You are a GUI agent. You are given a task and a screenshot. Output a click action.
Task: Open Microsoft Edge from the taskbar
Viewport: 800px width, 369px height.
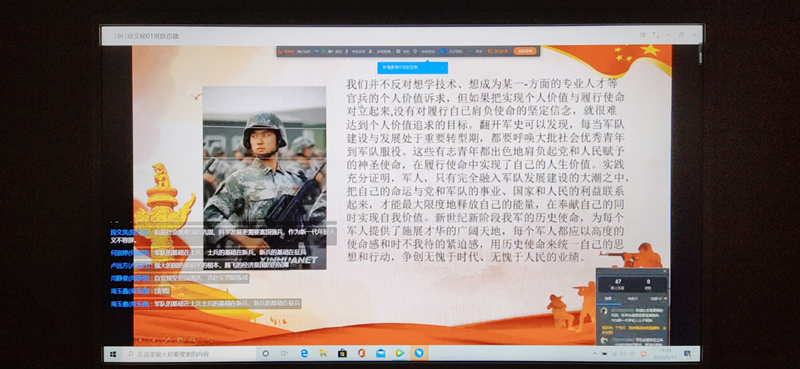pyautogui.click(x=304, y=353)
